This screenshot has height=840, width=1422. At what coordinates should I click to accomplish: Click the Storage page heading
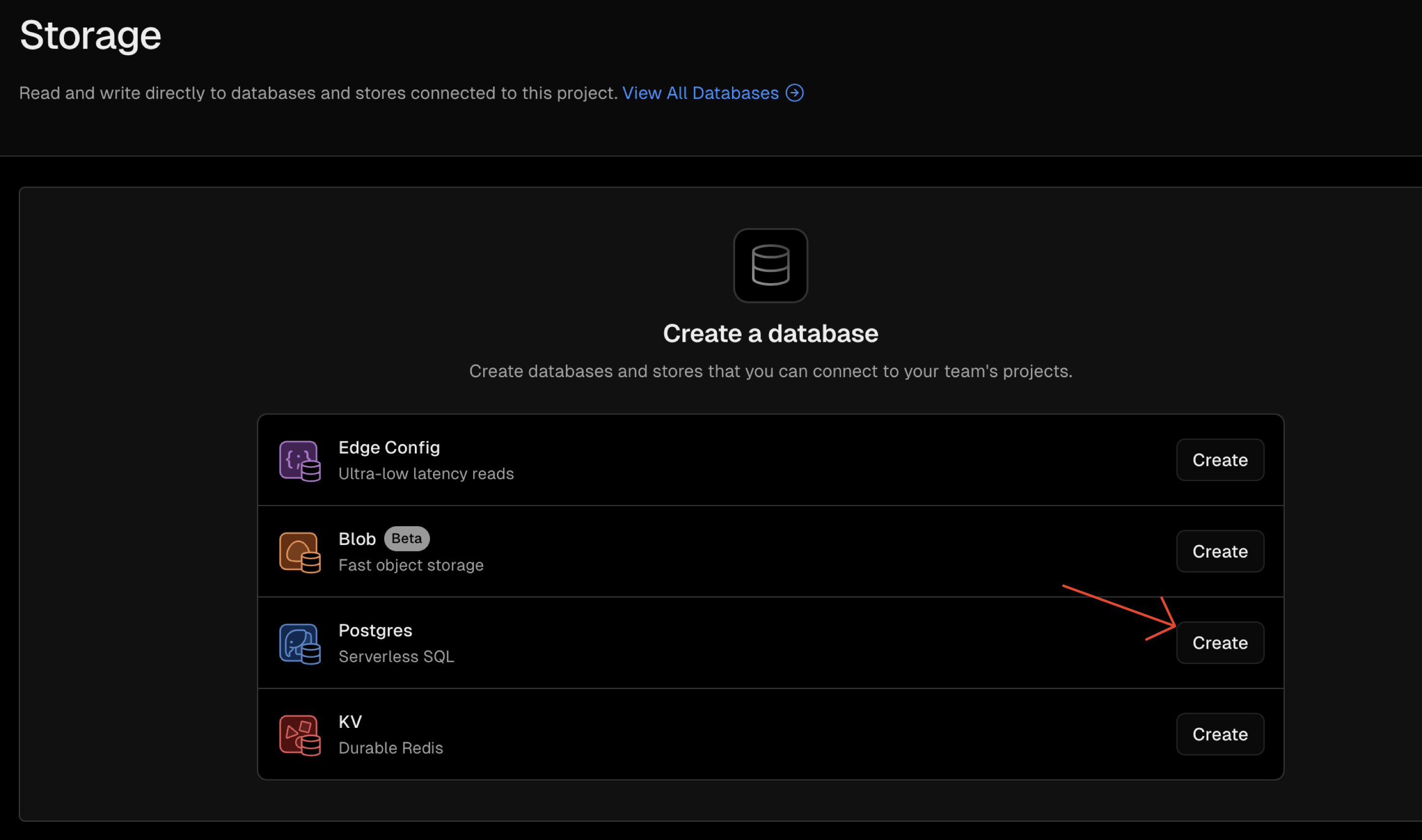[x=91, y=35]
